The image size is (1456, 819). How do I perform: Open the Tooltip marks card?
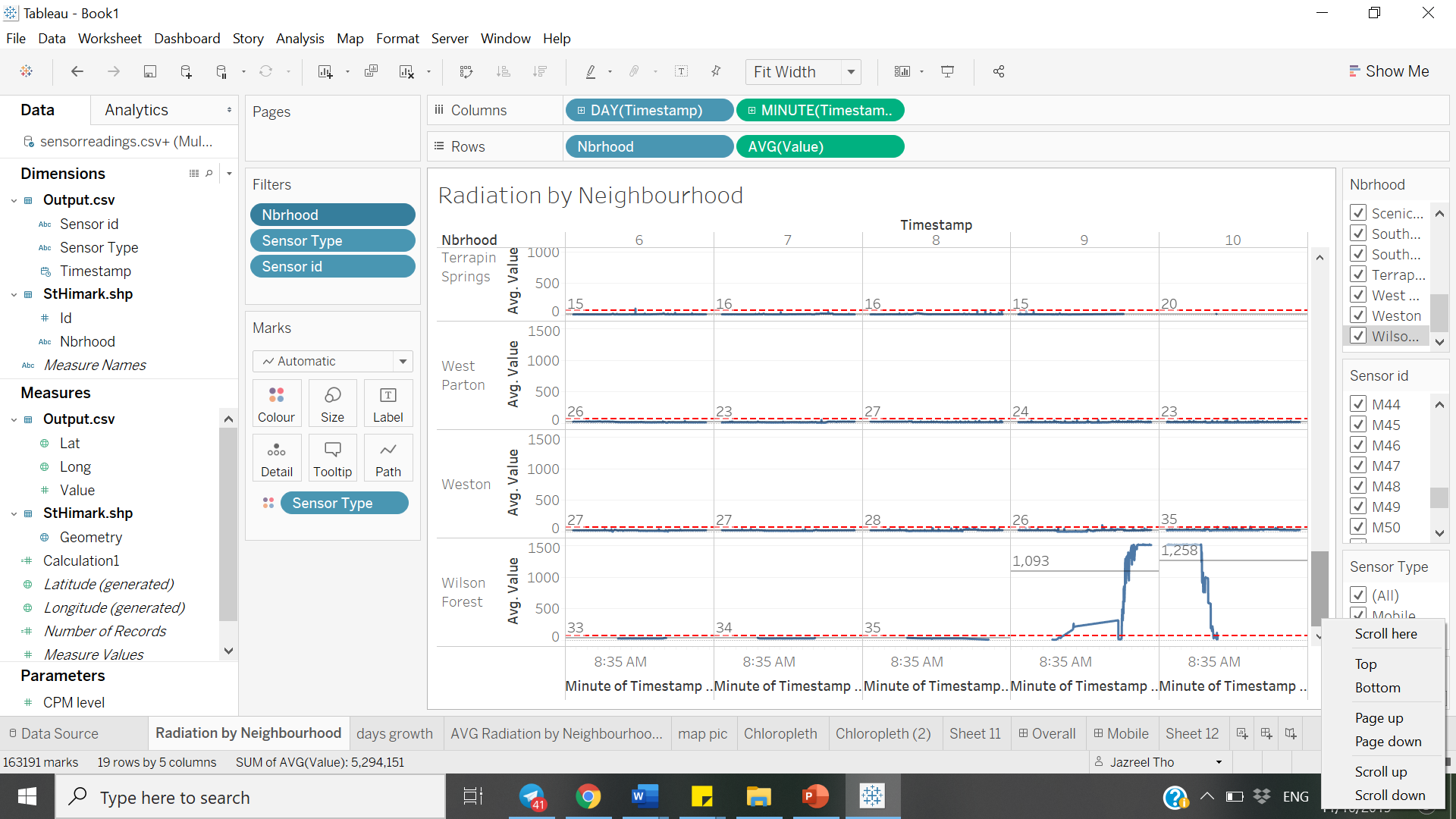pyautogui.click(x=332, y=459)
